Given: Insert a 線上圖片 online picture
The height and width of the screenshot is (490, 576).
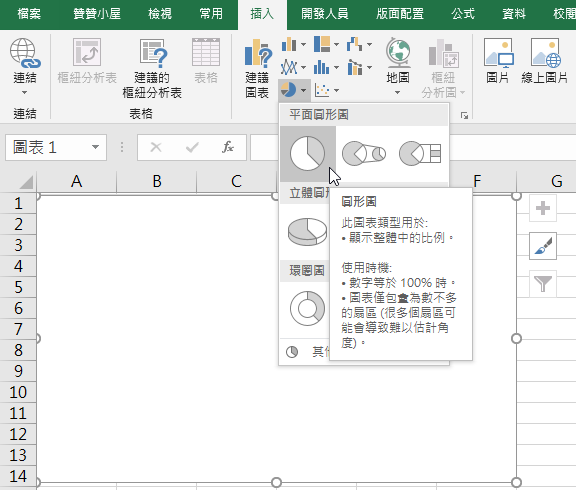Looking at the screenshot, I should [x=544, y=61].
